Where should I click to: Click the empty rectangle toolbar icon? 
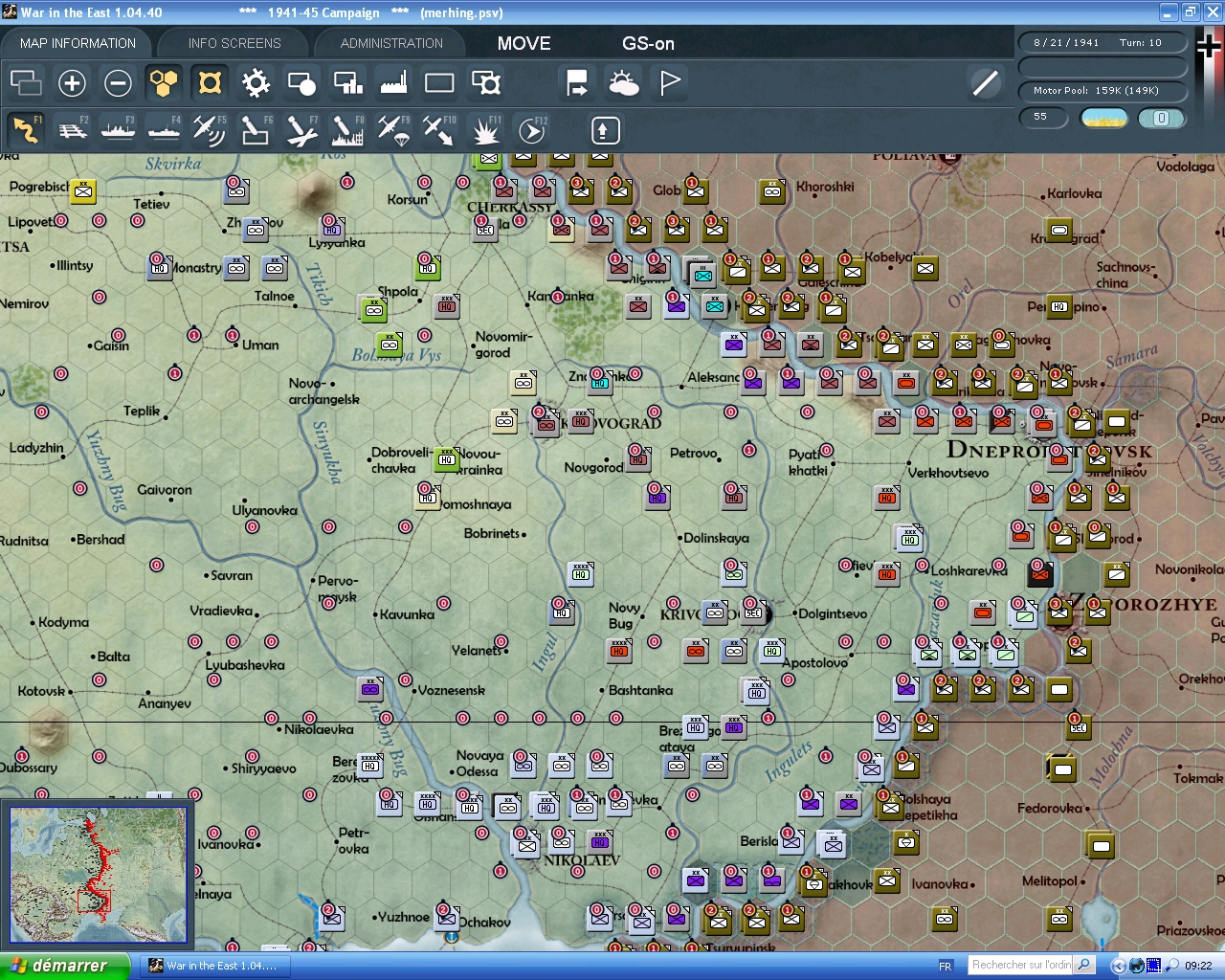point(439,83)
